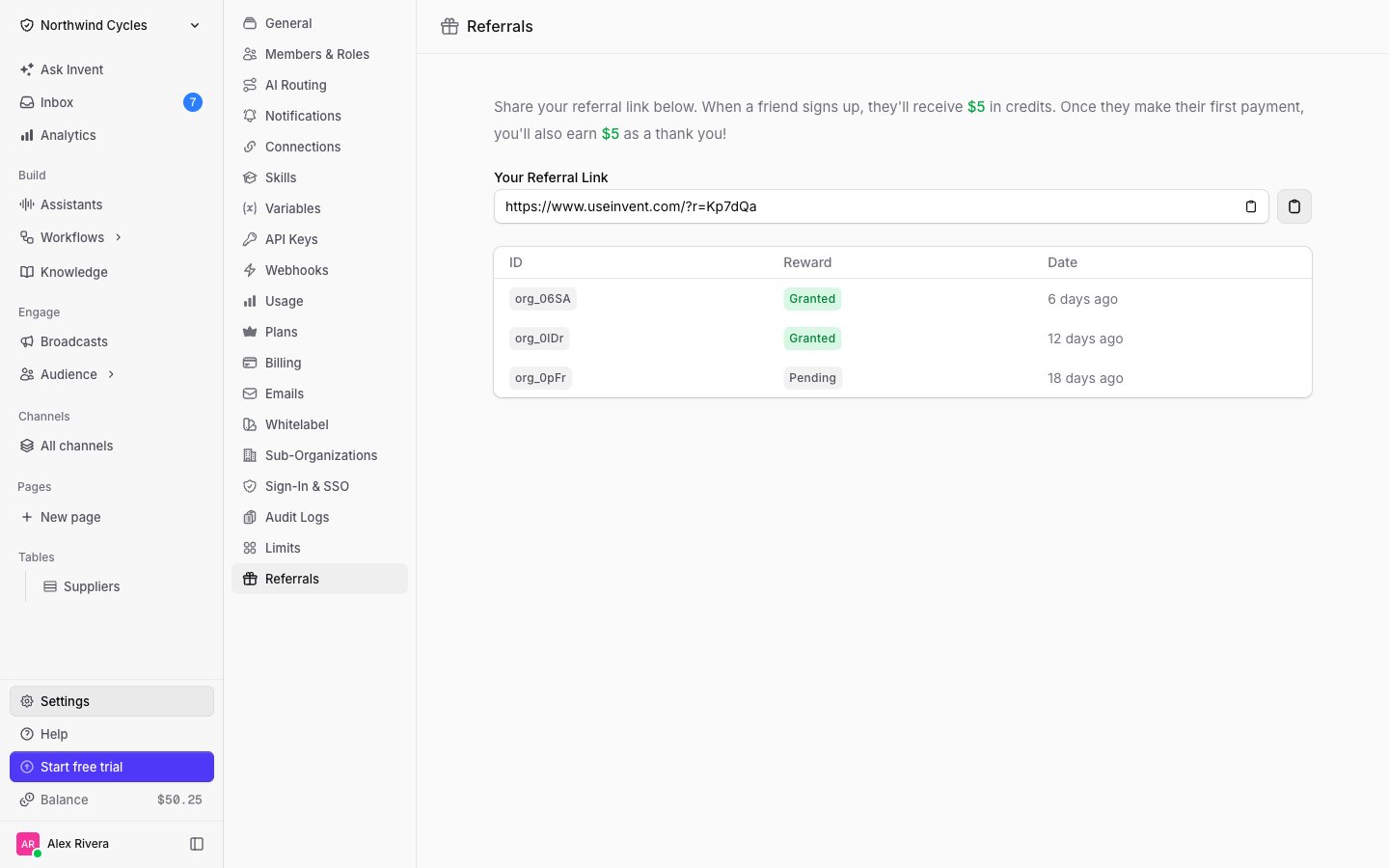
Task: Expand the Audience submenu chevron
Action: click(x=112, y=374)
